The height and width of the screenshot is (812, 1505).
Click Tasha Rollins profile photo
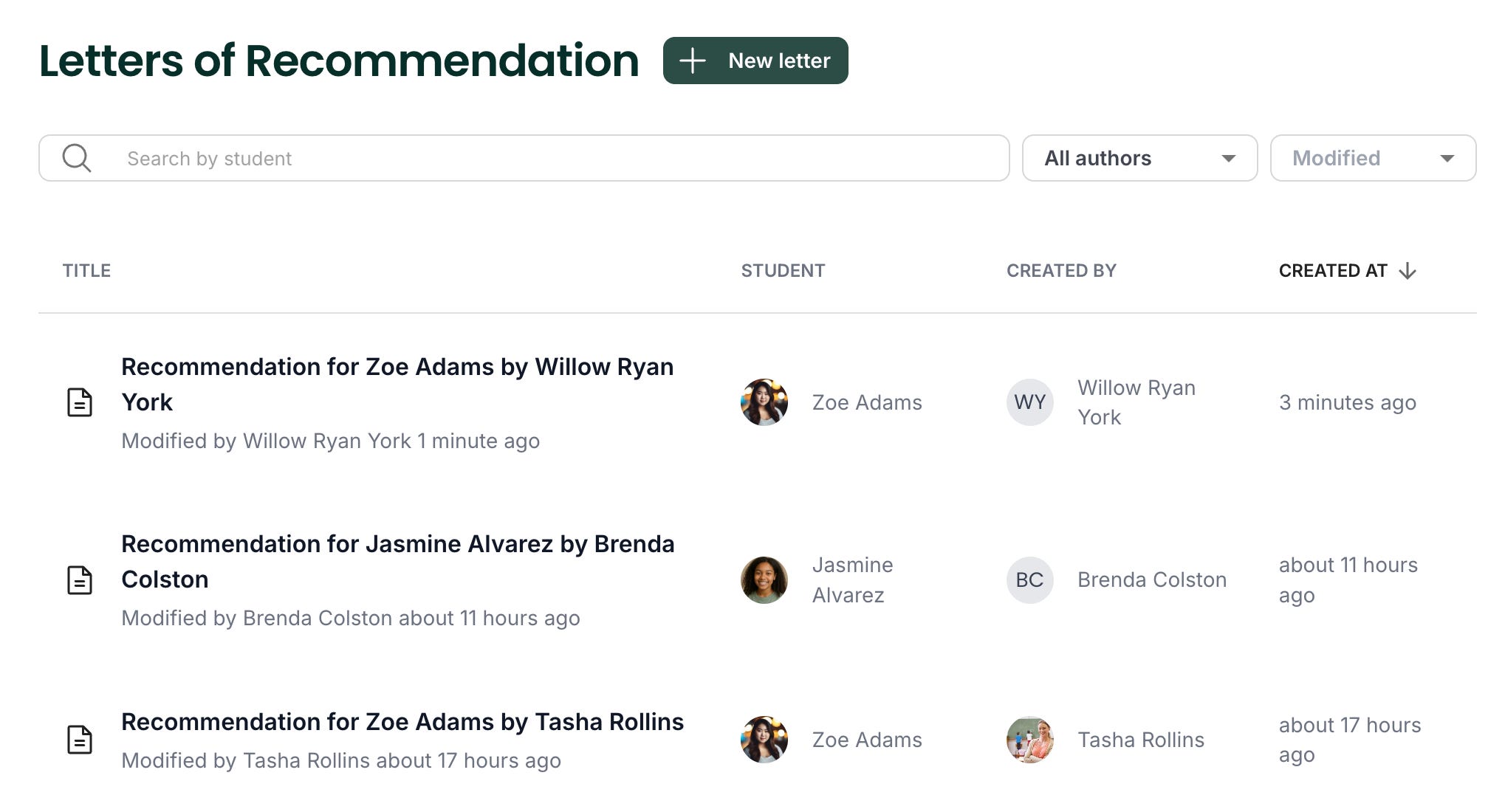1029,740
